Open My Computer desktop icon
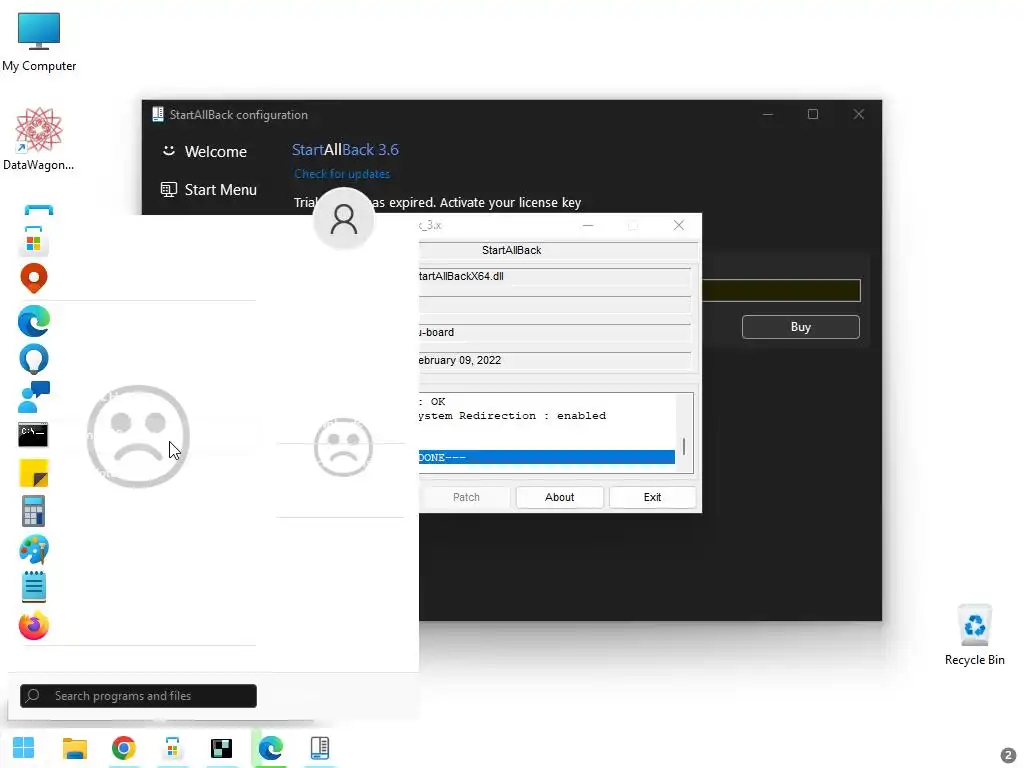 pyautogui.click(x=39, y=42)
